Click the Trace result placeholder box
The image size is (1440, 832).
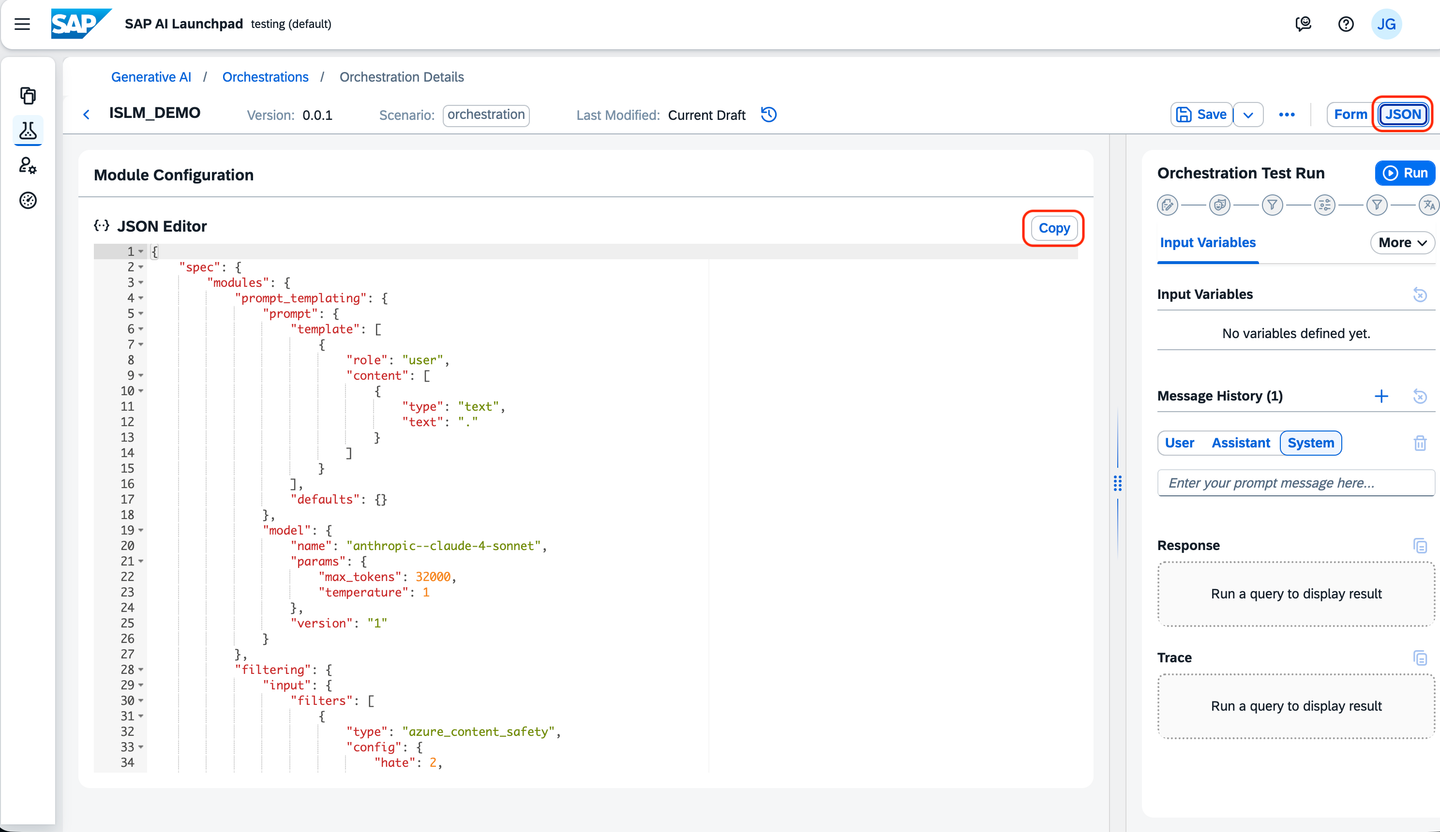(x=1296, y=706)
